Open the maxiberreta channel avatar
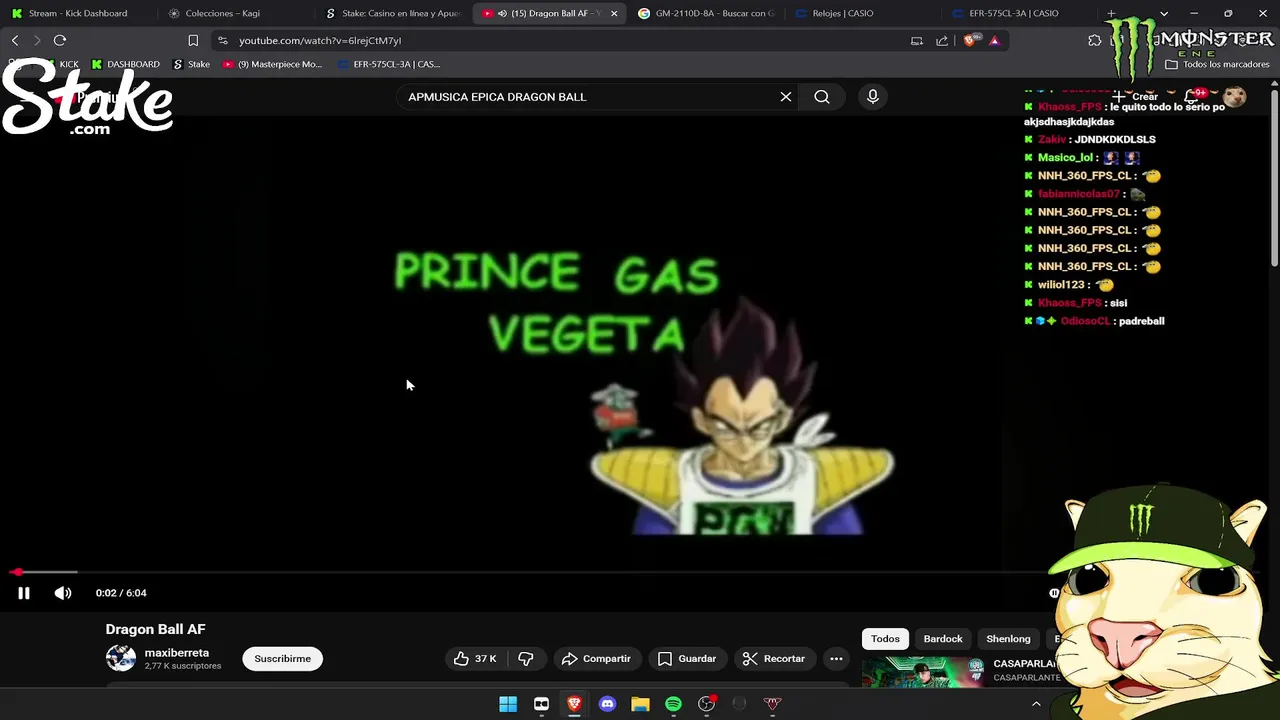The height and width of the screenshot is (720, 1280). tap(121, 658)
